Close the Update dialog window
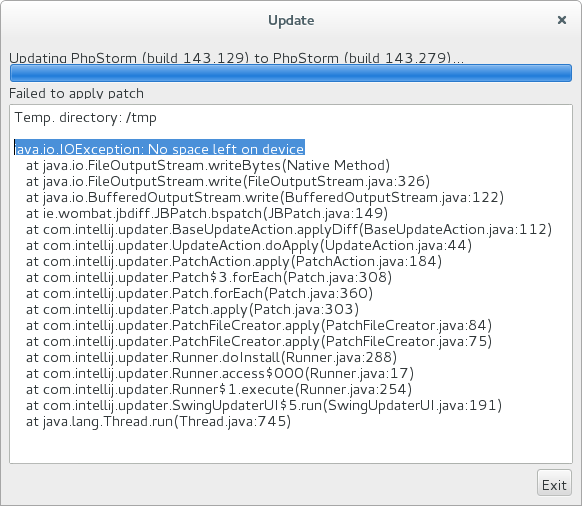This screenshot has width=582, height=506. (x=562, y=20)
